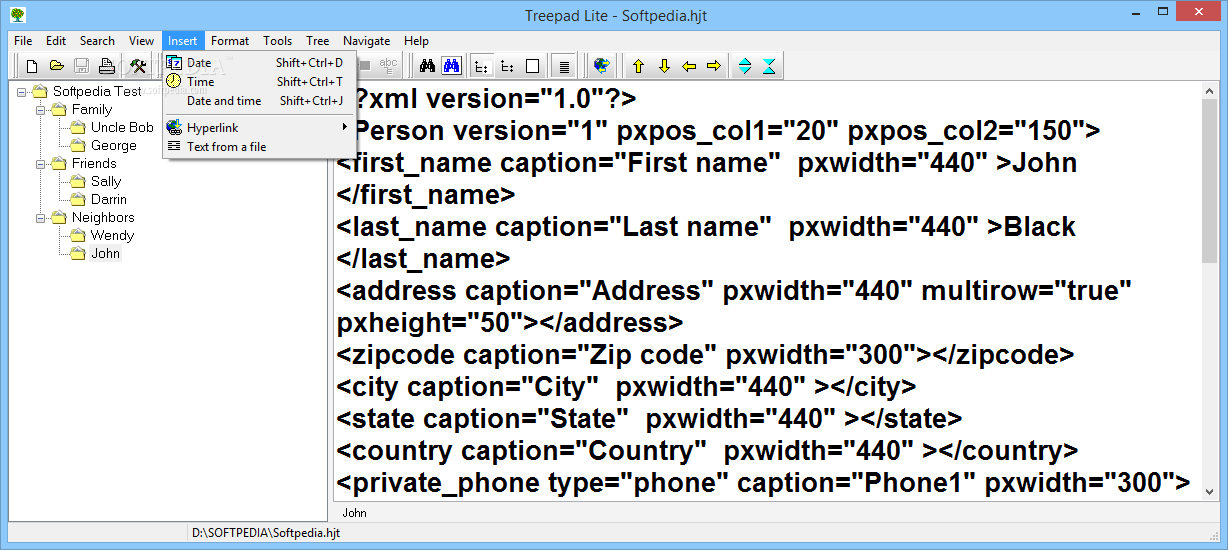1228x550 pixels.
Task: Click the grayed Save disk icon
Action: pos(82,66)
